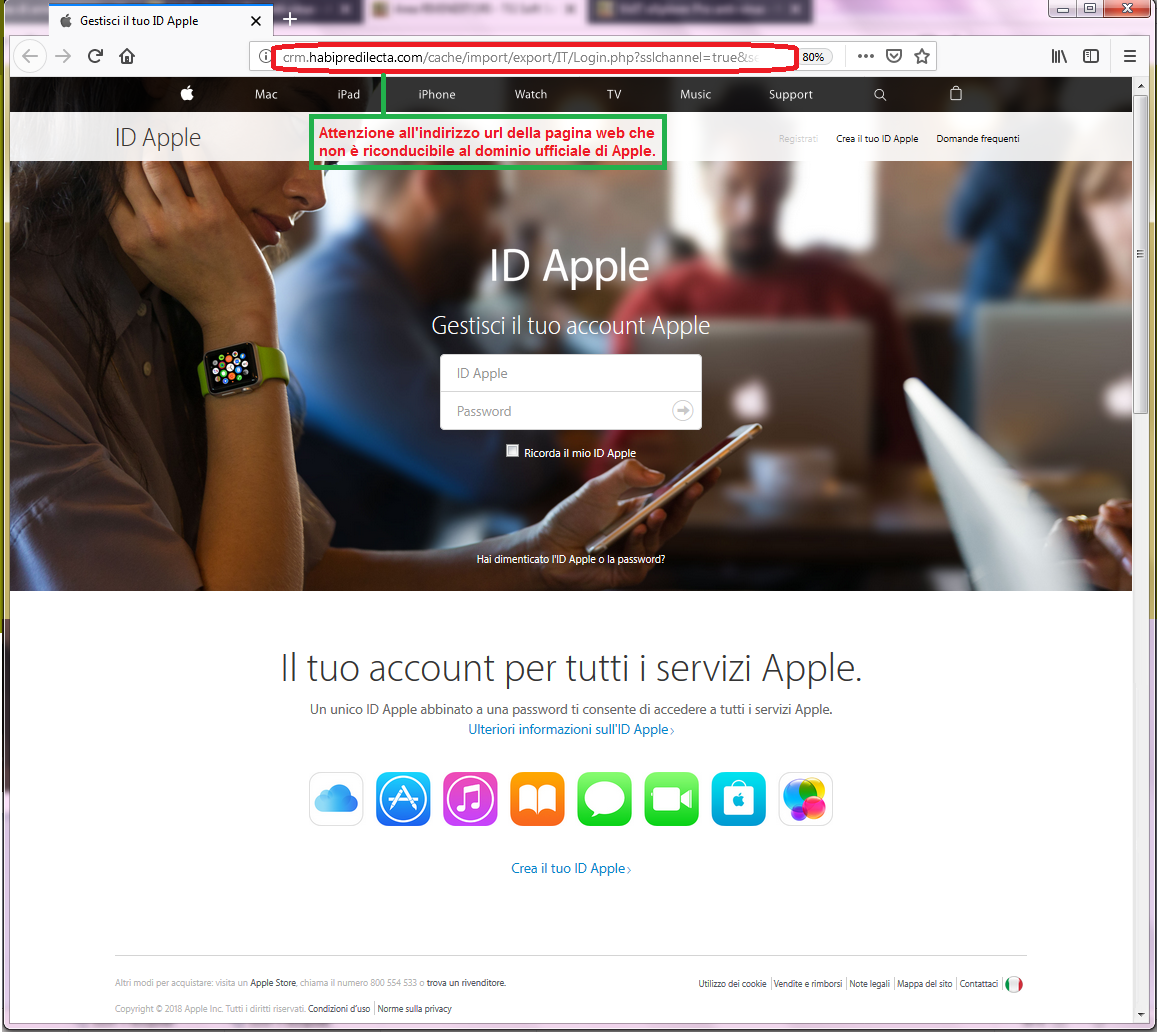Open the Music menu item
The width and height of the screenshot is (1157, 1035).
[x=695, y=94]
